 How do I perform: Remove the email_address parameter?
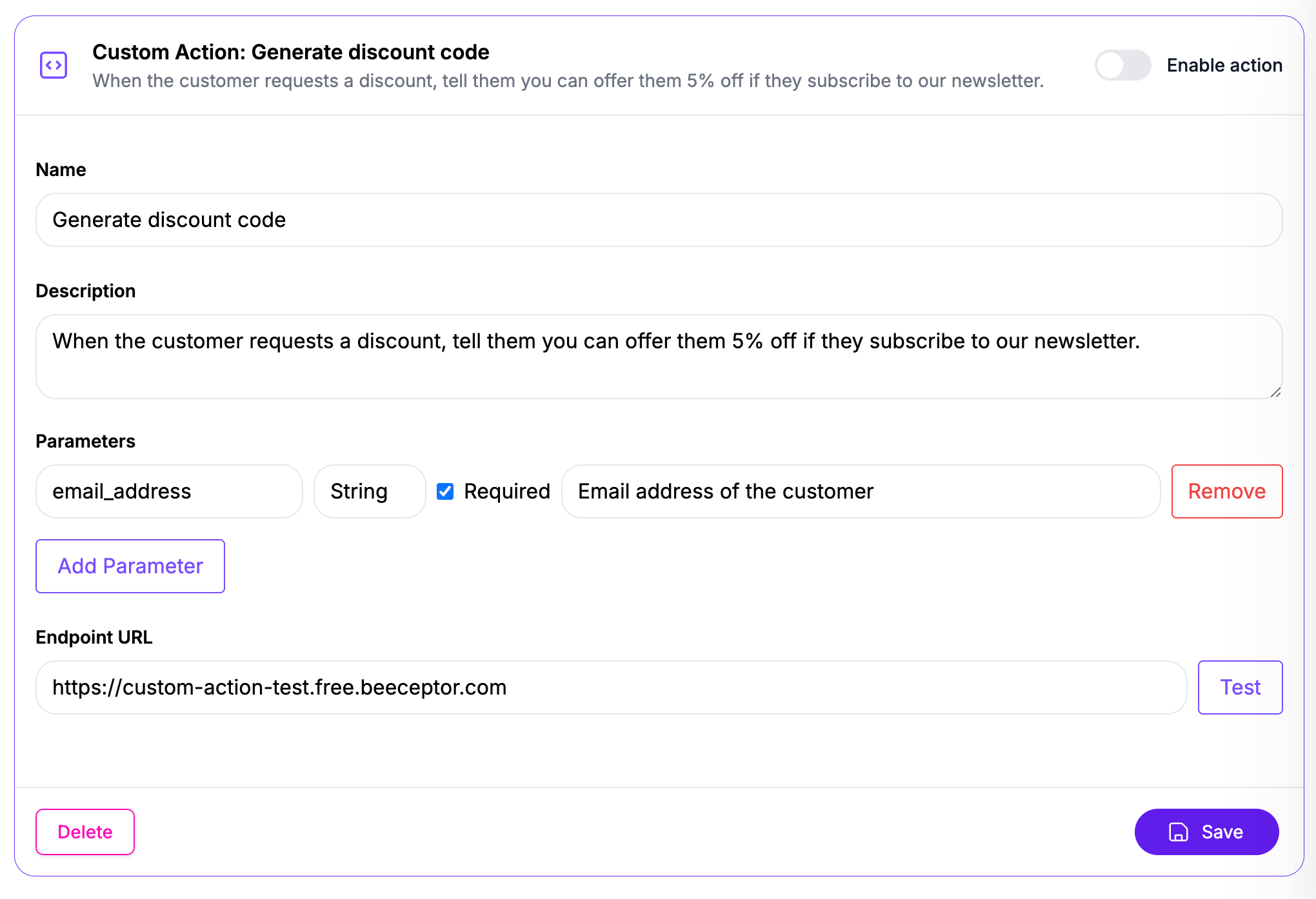[1226, 491]
